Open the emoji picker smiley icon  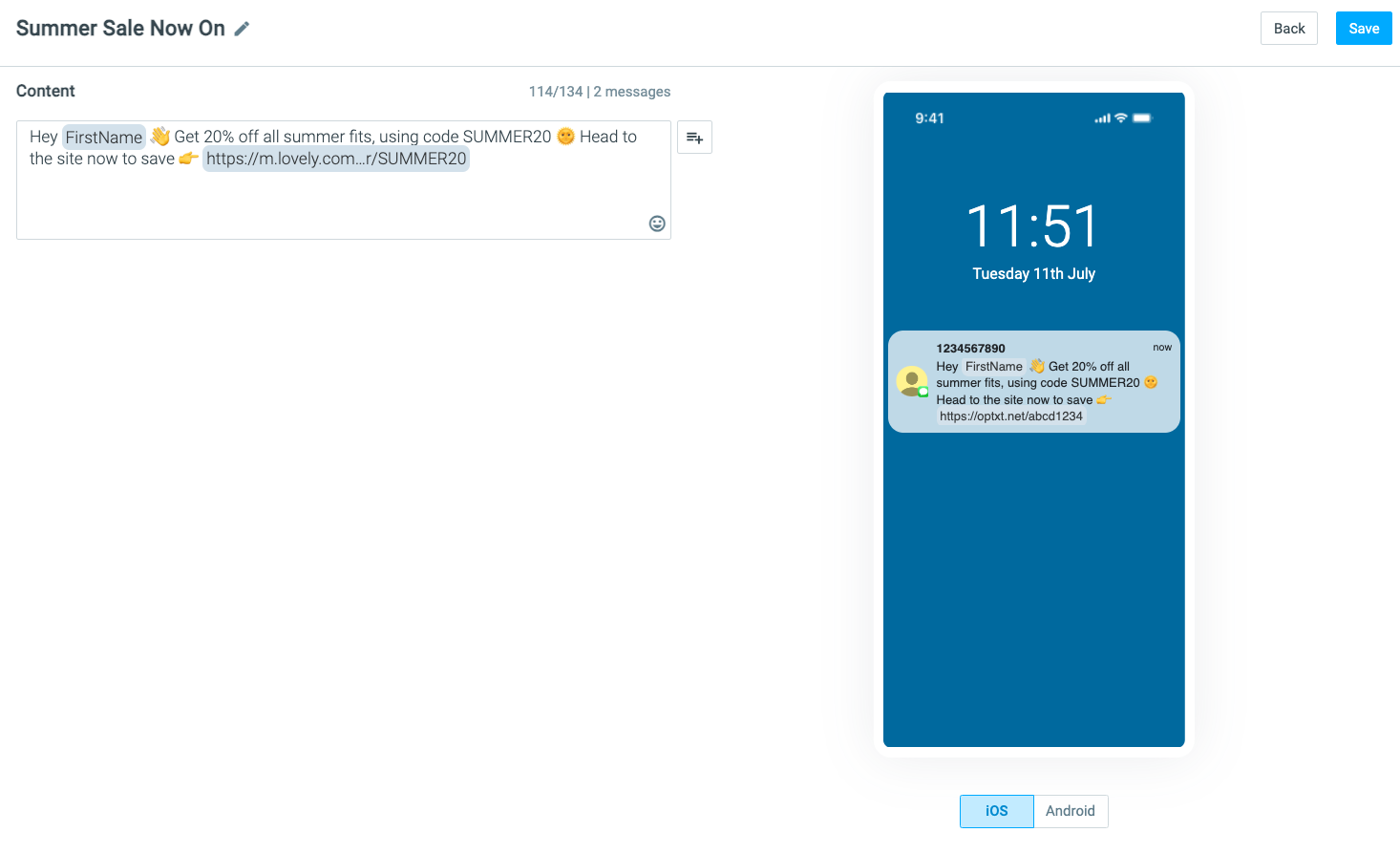tap(657, 224)
